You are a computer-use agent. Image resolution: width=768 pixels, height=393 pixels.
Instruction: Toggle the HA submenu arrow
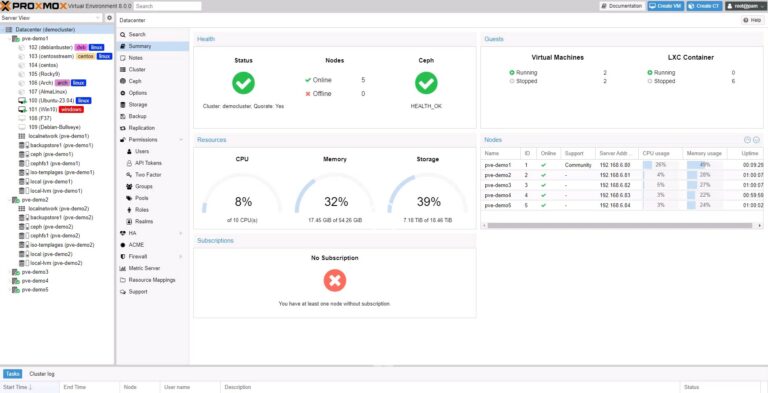(181, 233)
